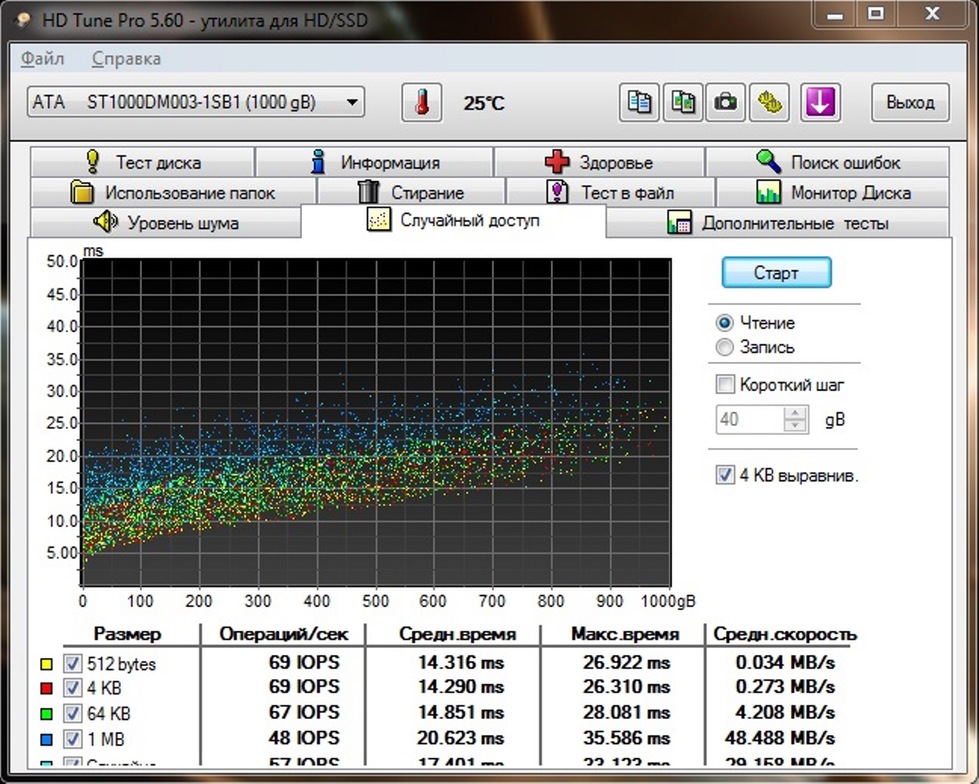The image size is (979, 784).
Task: Uncheck the 512 bytes test size
Action: tap(70, 663)
